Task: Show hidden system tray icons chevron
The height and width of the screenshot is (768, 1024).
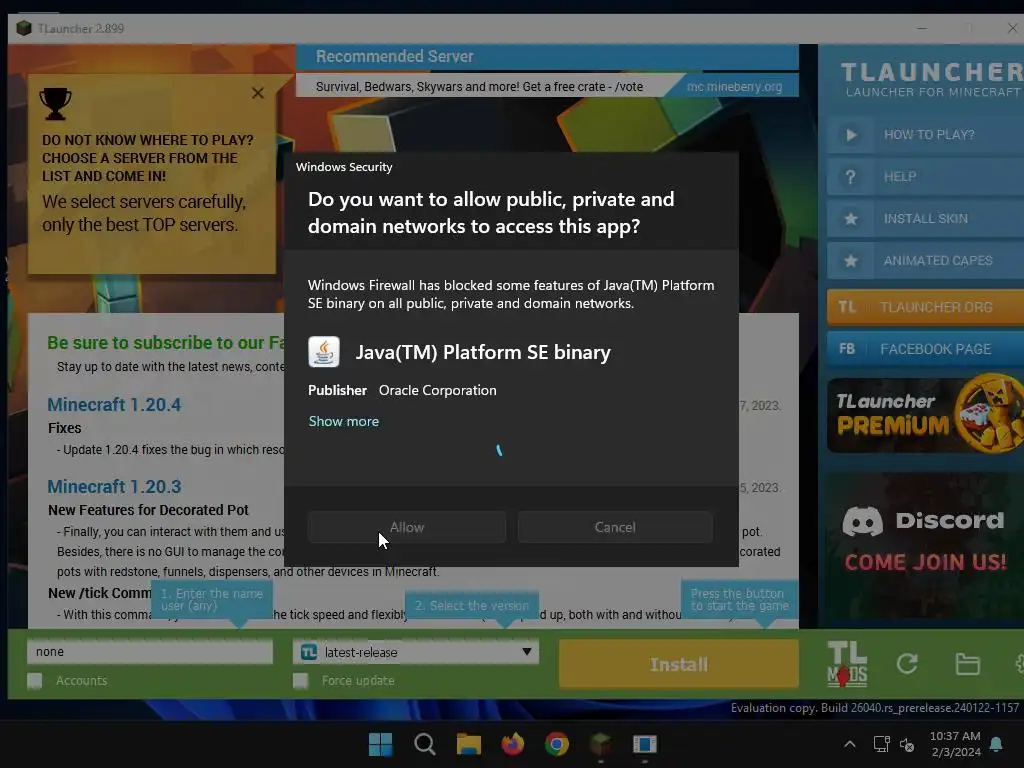Action: coord(850,744)
